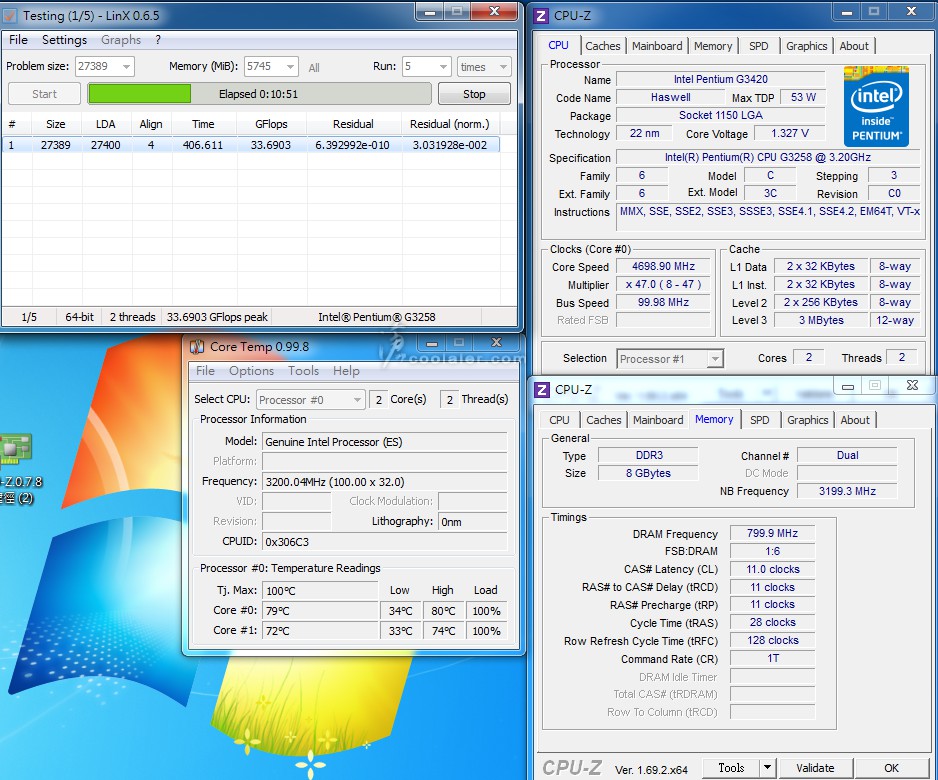
Task: Click the lower CPU-Z window Z icon
Action: point(541,389)
